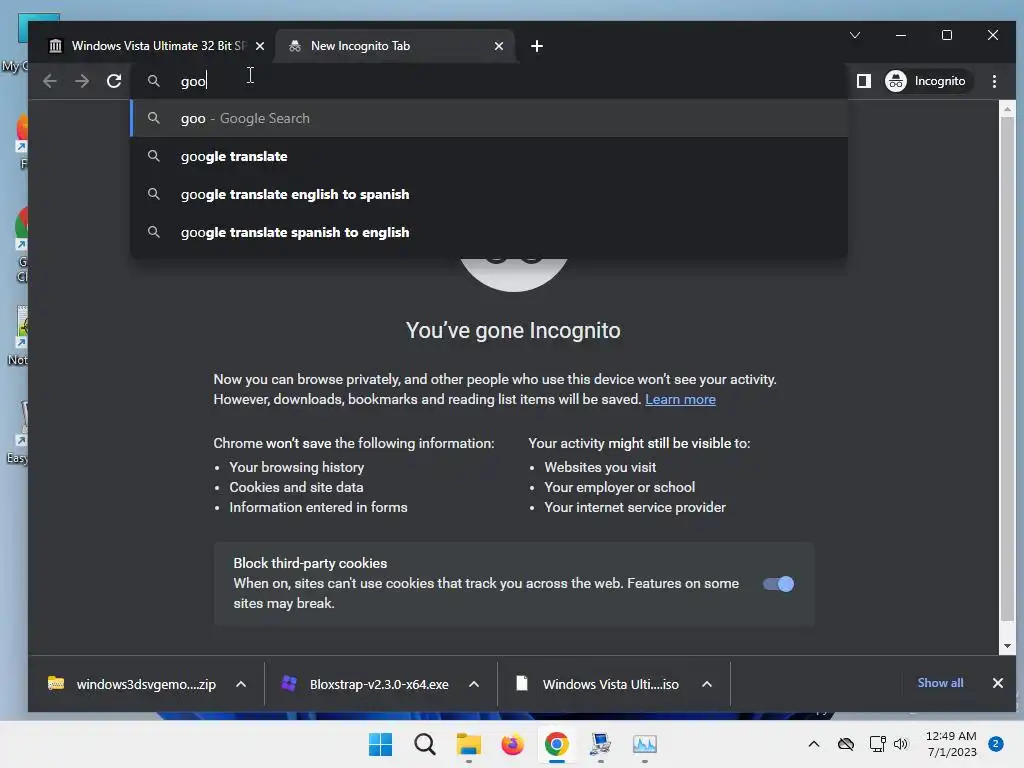Image resolution: width=1024 pixels, height=768 pixels.
Task: Click the page scrollbar down arrow
Action: click(x=1007, y=646)
